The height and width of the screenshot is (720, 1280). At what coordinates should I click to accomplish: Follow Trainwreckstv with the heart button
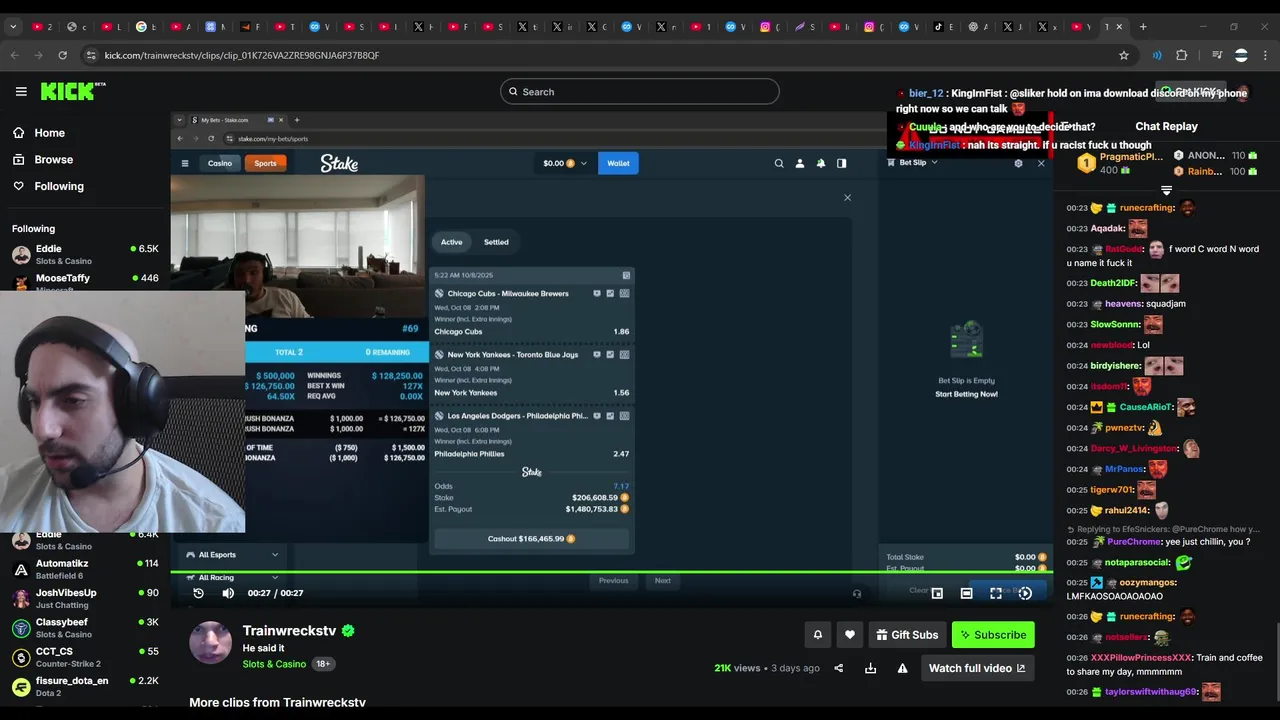pos(850,634)
